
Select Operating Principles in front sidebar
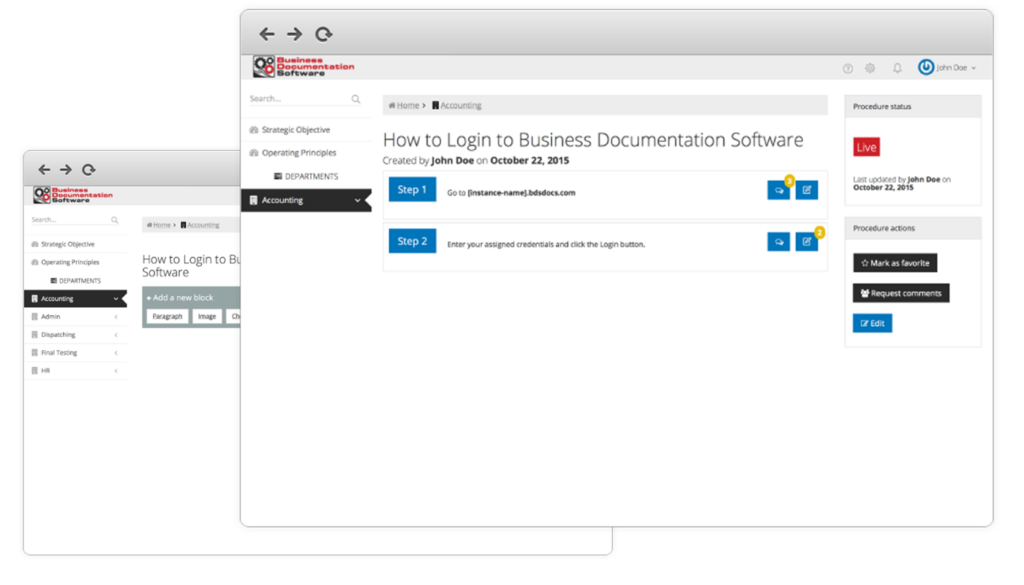click(298, 153)
